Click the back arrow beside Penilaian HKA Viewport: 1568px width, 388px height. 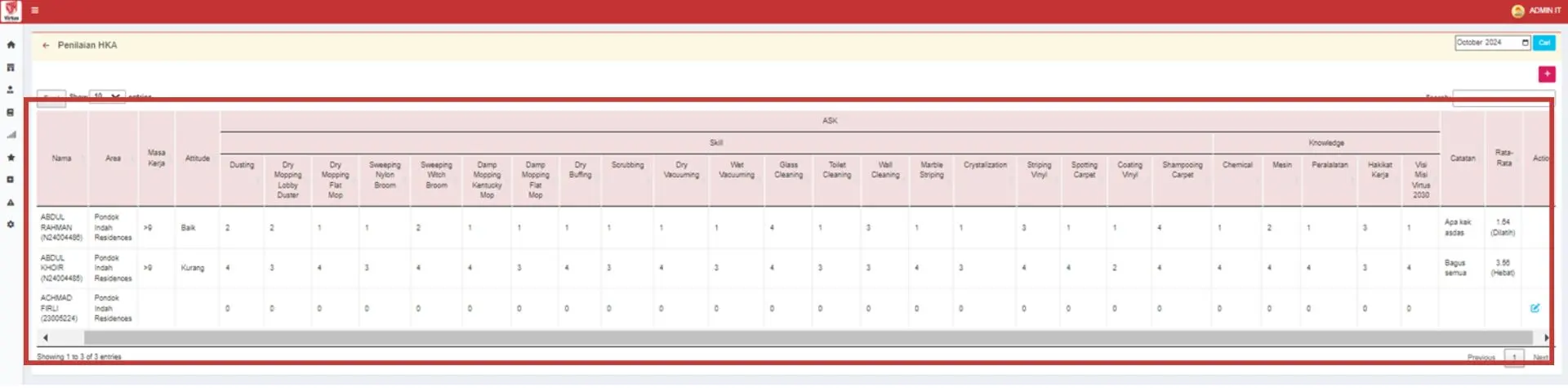coord(46,46)
